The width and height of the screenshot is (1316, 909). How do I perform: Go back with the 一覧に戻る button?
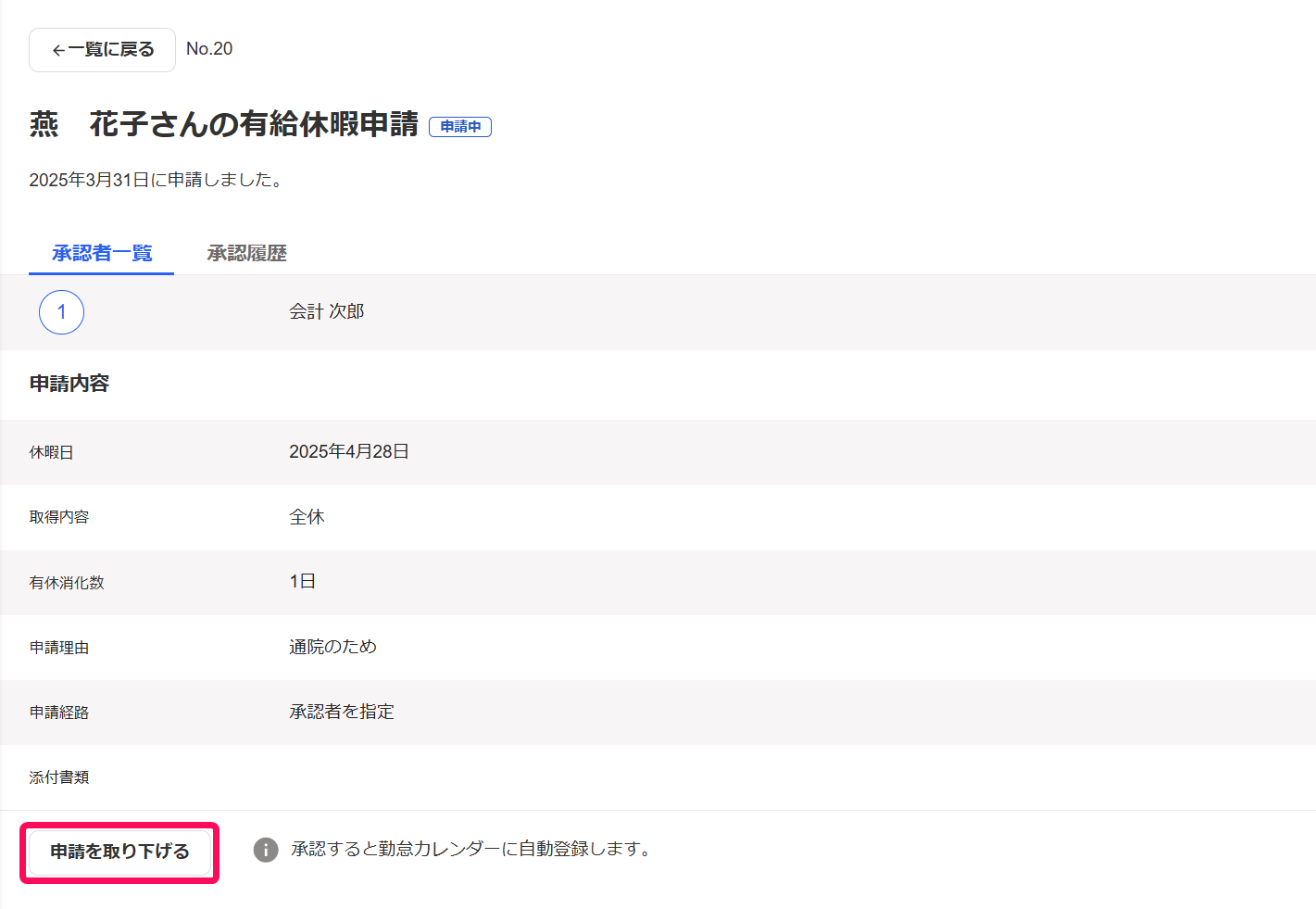(x=102, y=50)
